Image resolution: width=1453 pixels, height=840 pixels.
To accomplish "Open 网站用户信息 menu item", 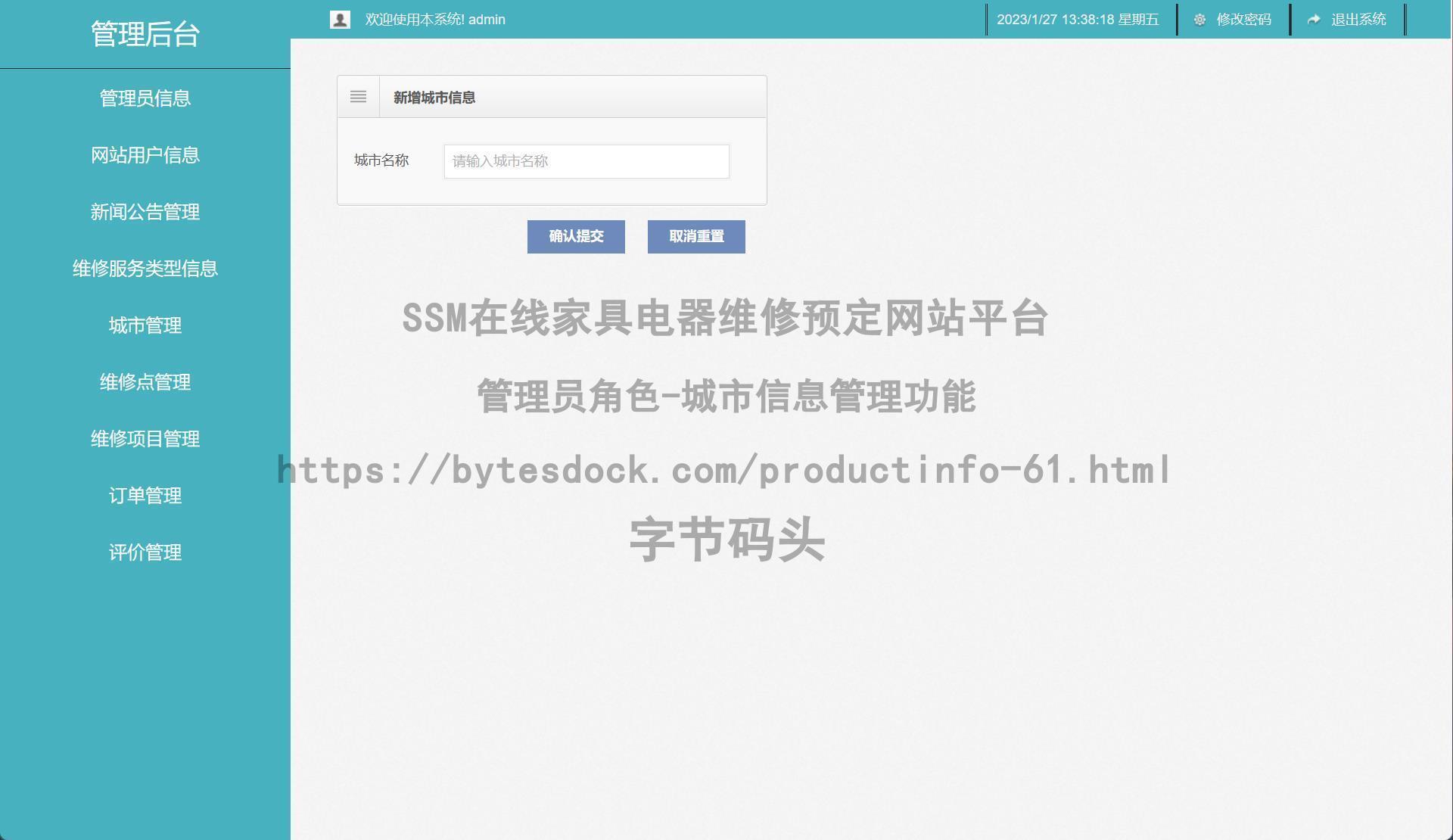I will [145, 155].
